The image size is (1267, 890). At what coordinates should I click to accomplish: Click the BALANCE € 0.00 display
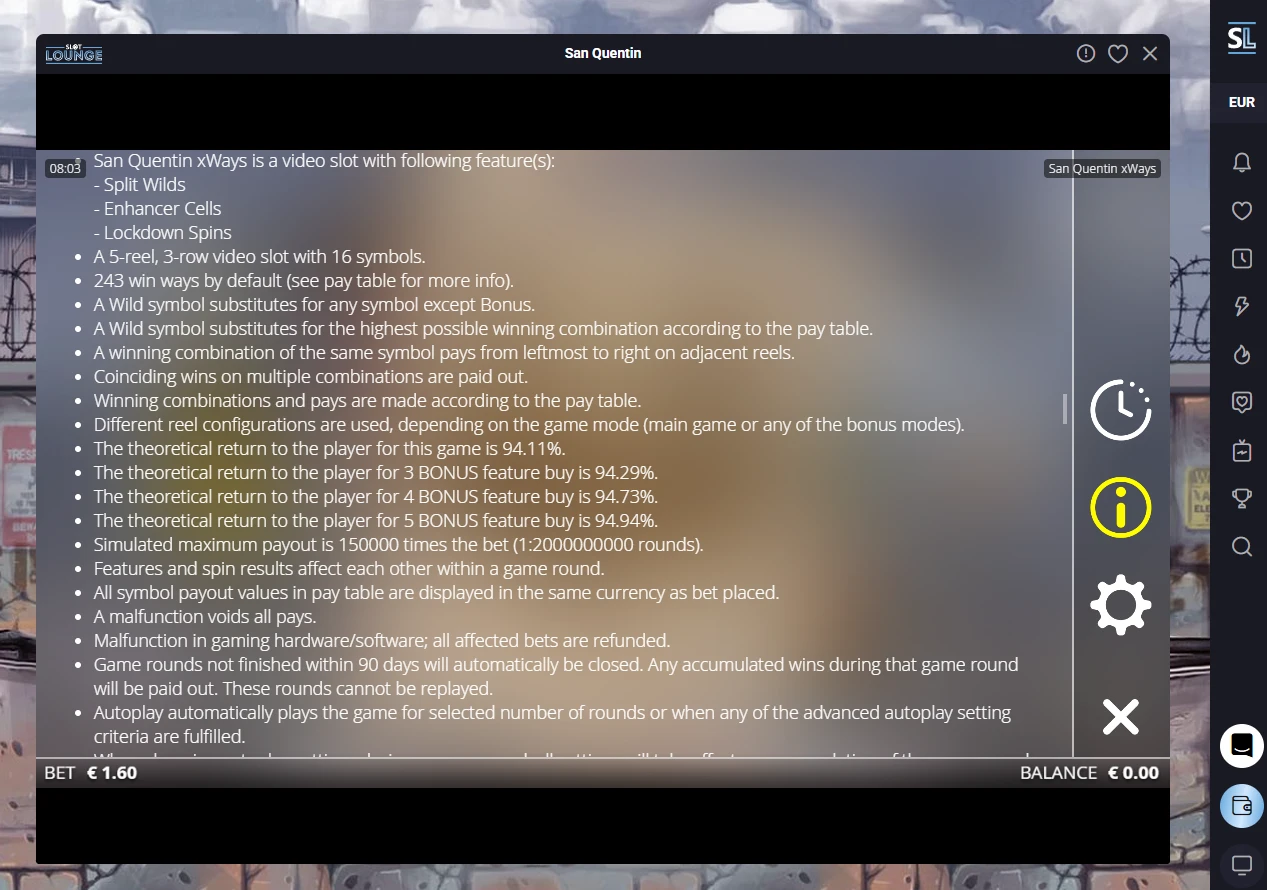(1089, 773)
